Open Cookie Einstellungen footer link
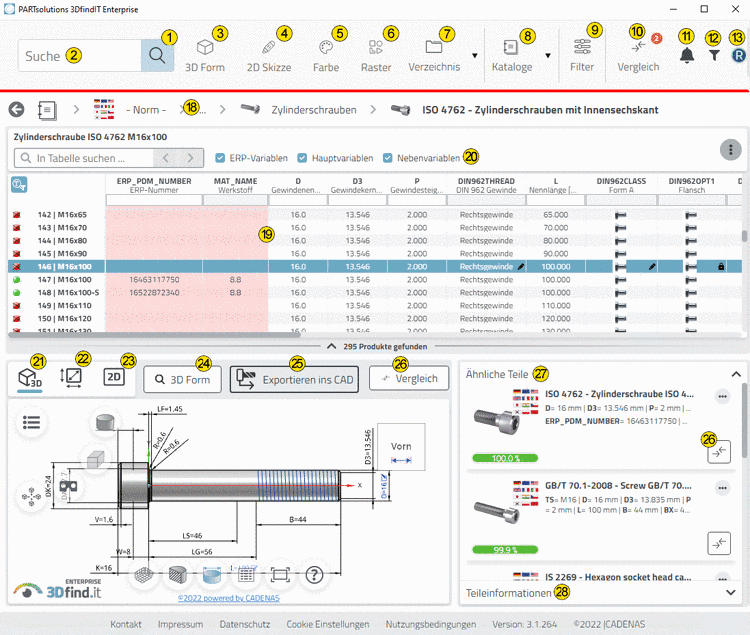The image size is (750, 635). tap(328, 624)
